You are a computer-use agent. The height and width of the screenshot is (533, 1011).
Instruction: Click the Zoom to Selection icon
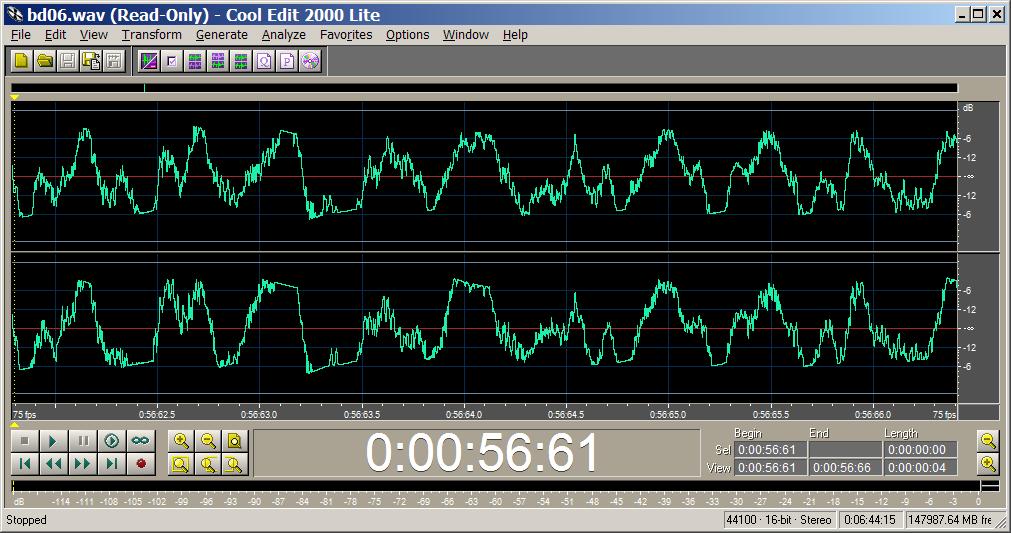(x=181, y=463)
